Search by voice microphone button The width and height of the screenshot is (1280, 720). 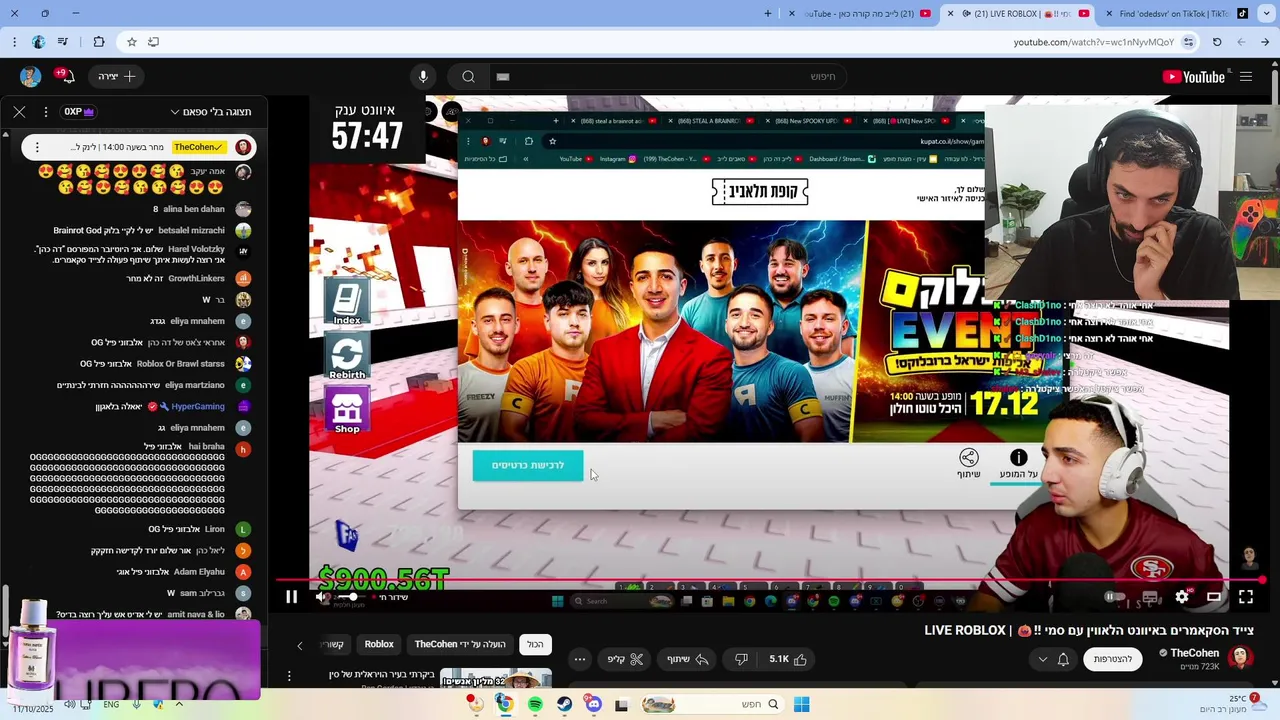pos(423,76)
